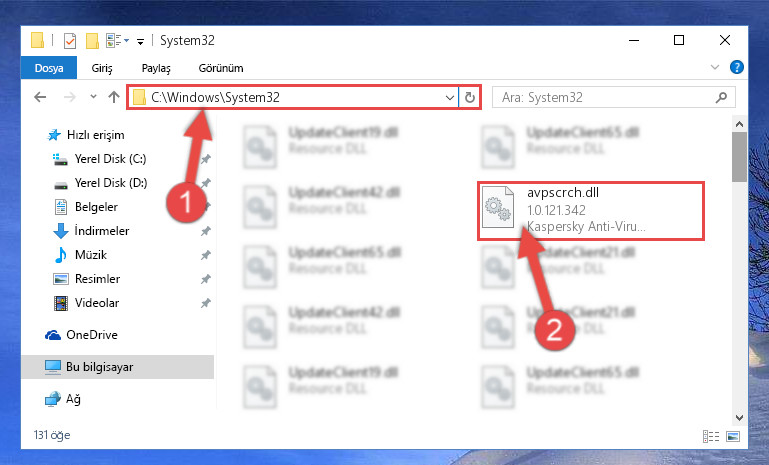Viewport: 769px width, 465px height.
Task: Click the search magnifier icon
Action: tap(721, 98)
